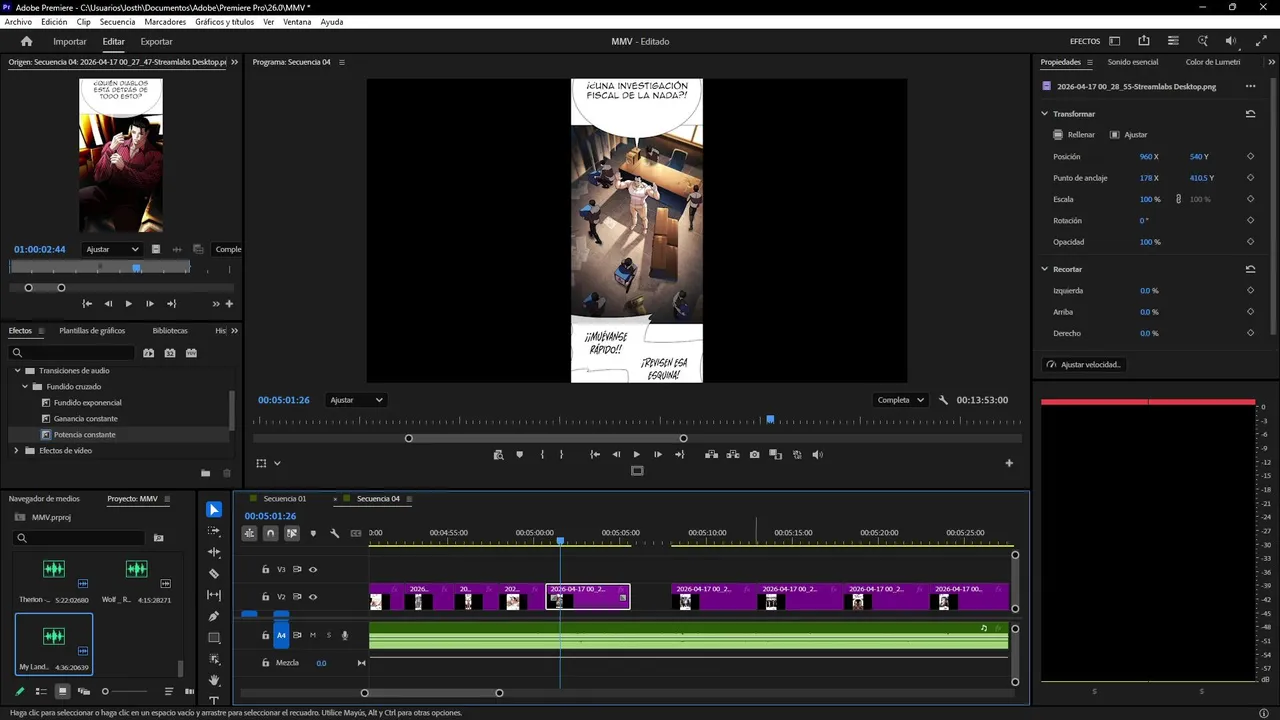Open timeline display settings wrench

pos(334,533)
